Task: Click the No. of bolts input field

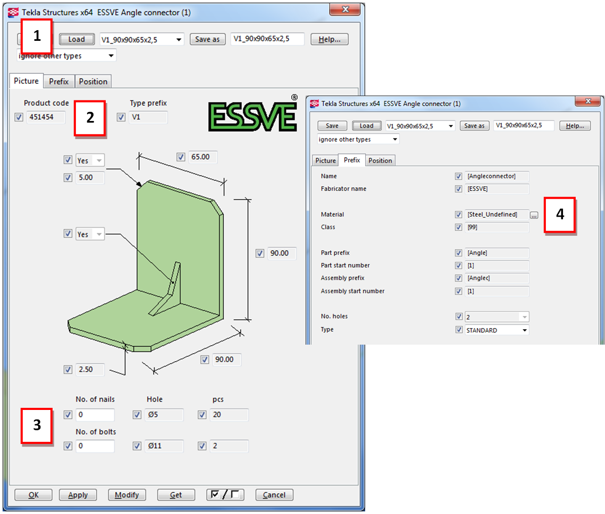Action: (95, 446)
